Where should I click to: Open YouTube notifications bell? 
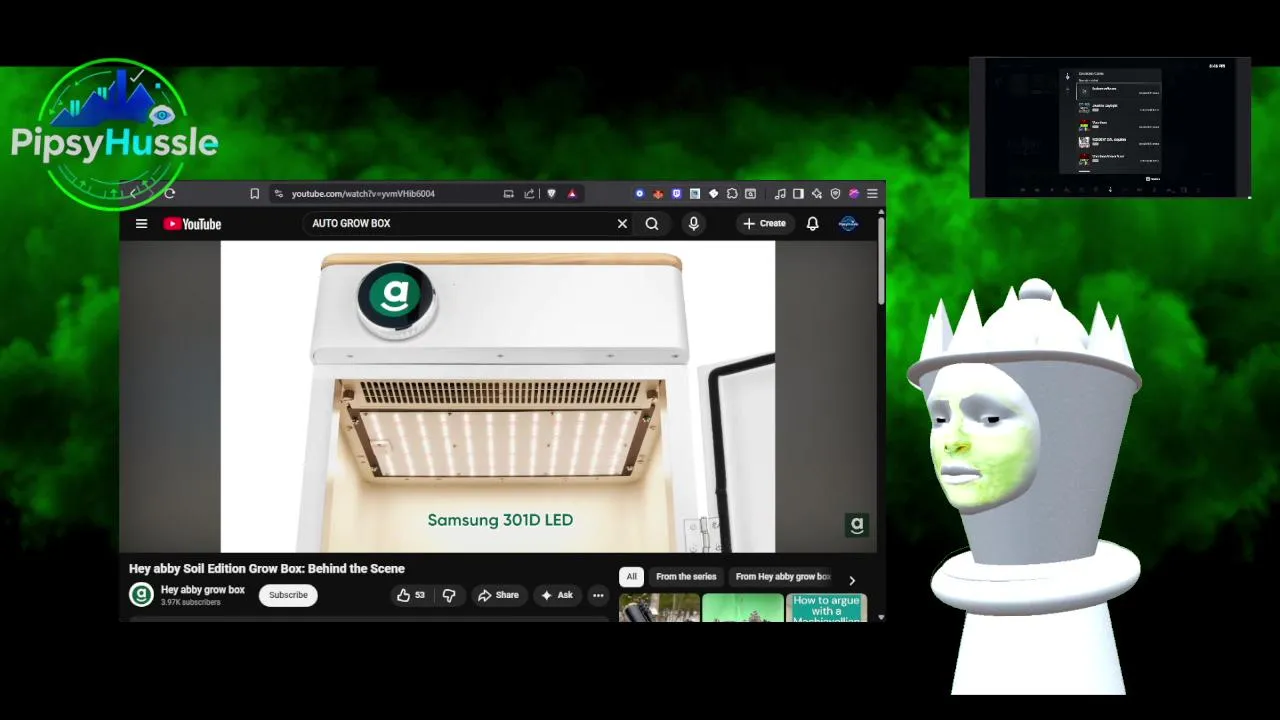coord(812,224)
